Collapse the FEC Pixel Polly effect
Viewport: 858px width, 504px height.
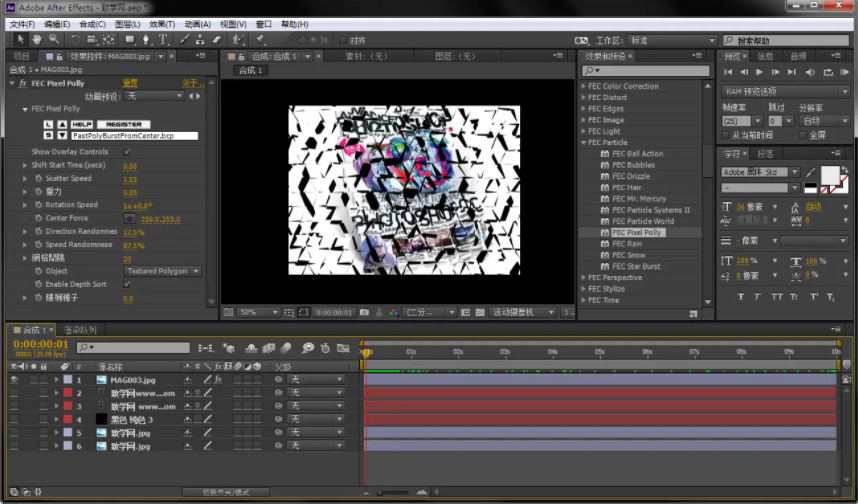[x=12, y=83]
